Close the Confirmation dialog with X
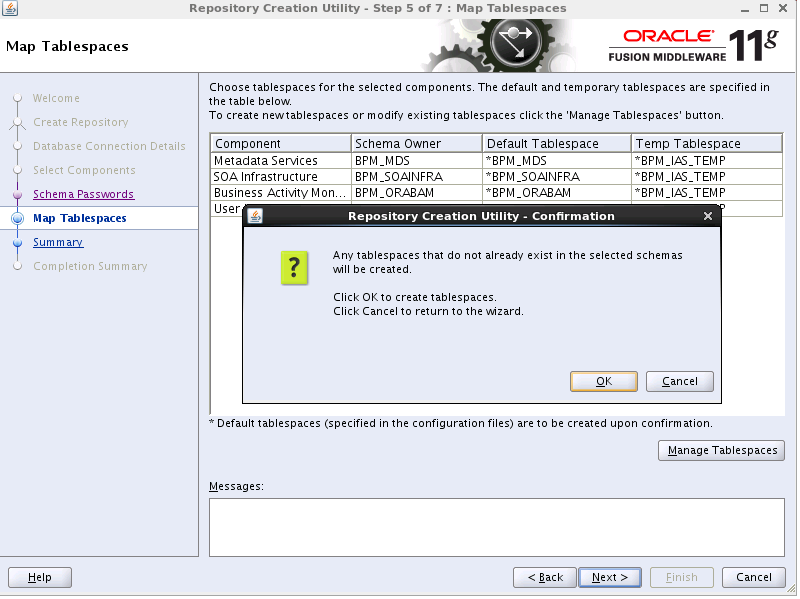The height and width of the screenshot is (599, 800). click(x=708, y=217)
